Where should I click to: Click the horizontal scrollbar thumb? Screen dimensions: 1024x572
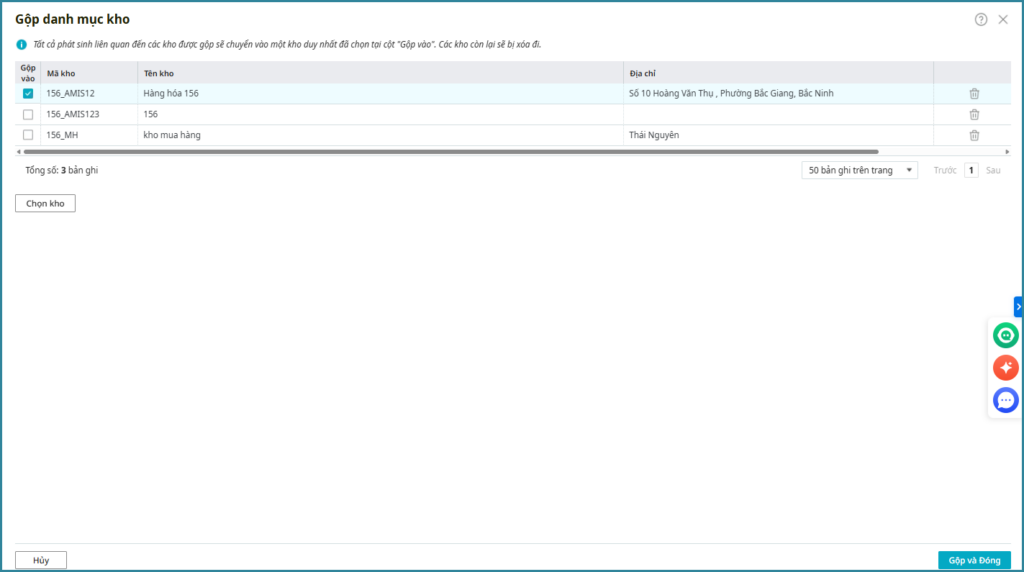click(451, 151)
